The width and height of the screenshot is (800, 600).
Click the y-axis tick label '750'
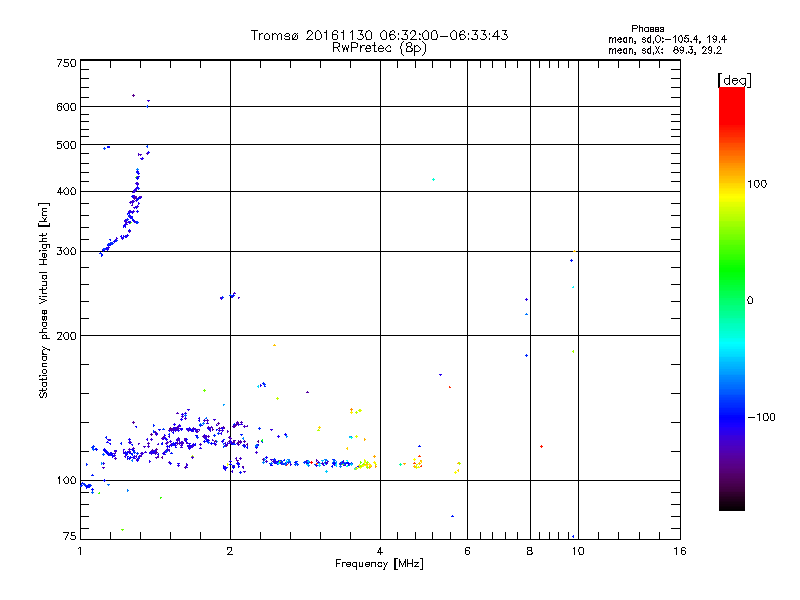[x=66, y=63]
